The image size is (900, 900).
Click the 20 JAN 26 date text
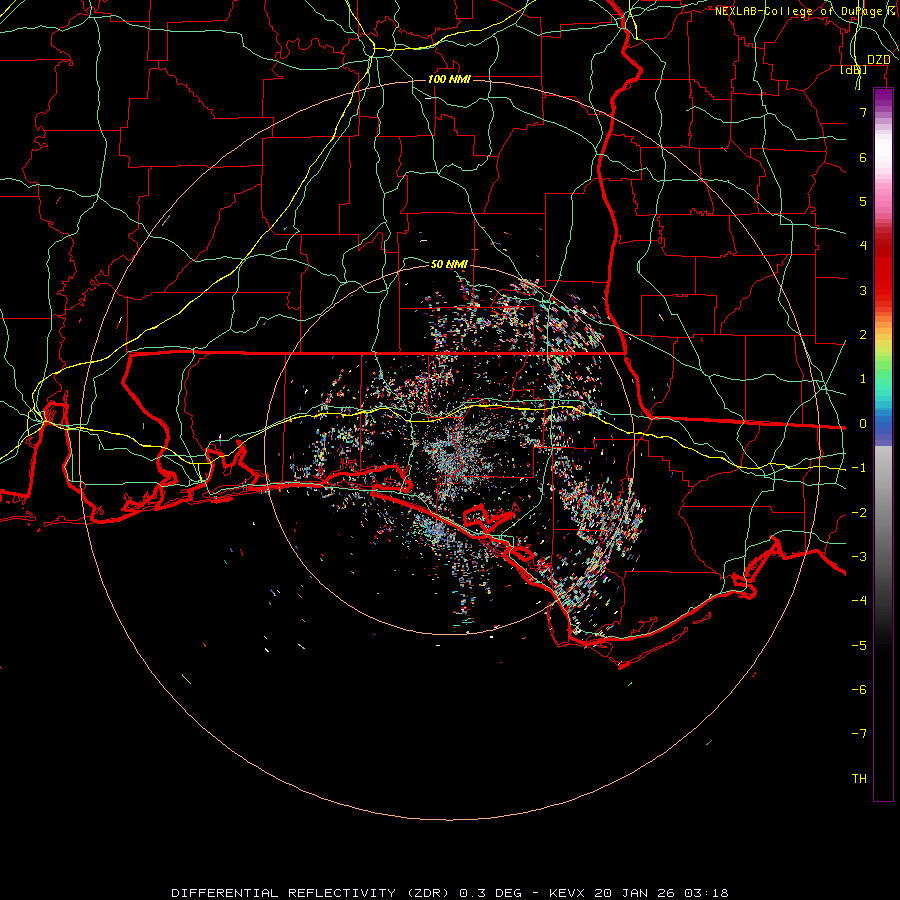635,893
